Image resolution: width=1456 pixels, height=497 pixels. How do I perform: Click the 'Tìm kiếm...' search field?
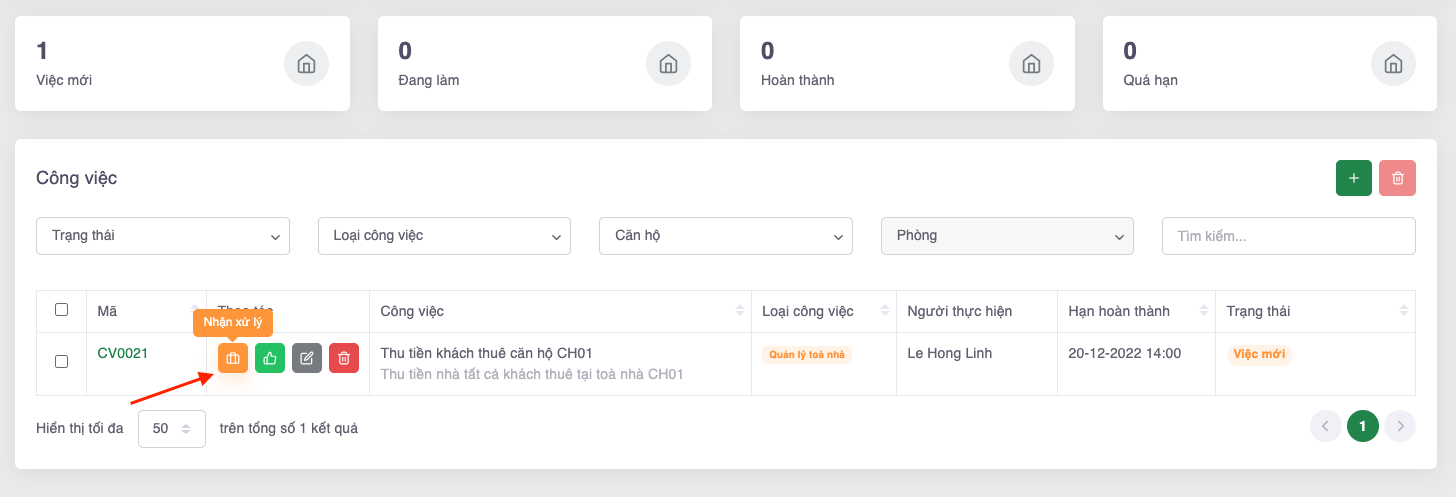point(1288,236)
